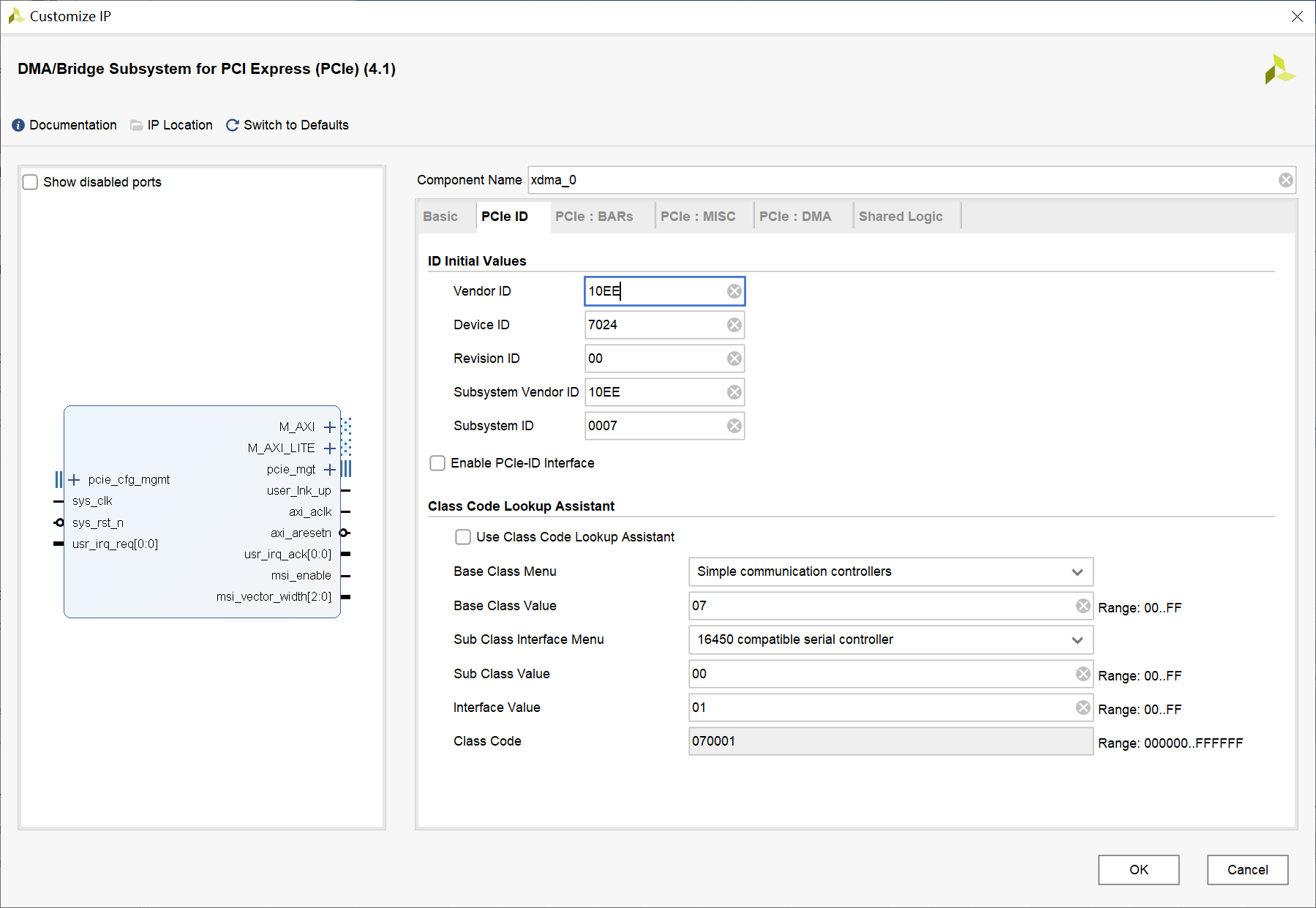Image resolution: width=1316 pixels, height=908 pixels.
Task: Click the Xilinx logo in the header
Action: 1279,70
